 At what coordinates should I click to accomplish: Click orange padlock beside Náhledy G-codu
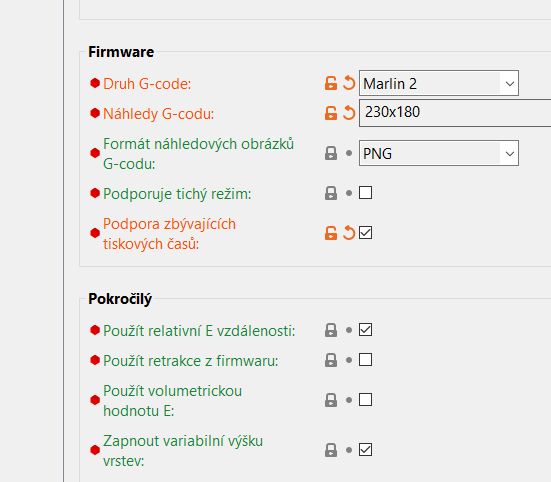point(331,113)
